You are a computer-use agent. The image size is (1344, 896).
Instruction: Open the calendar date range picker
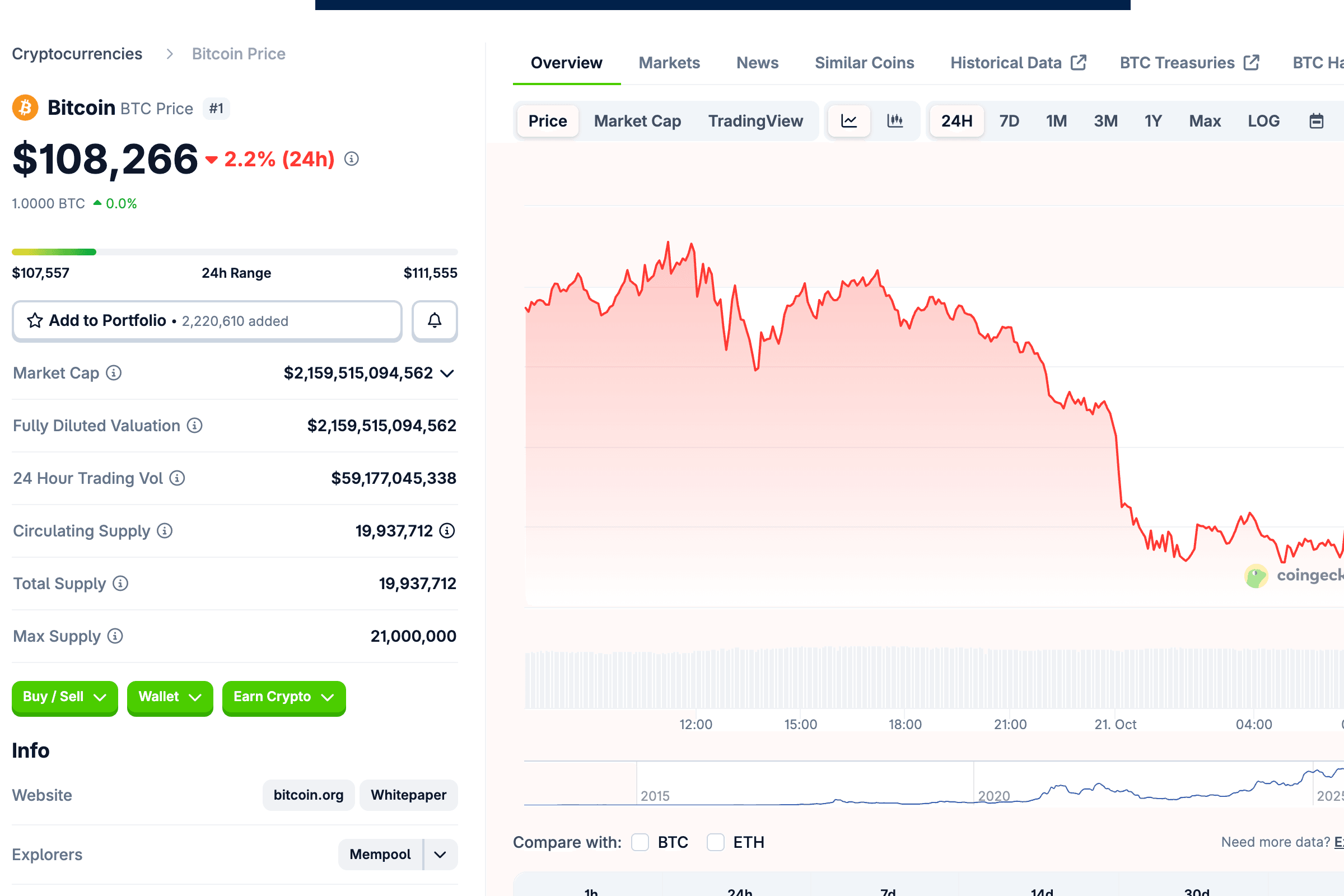click(1316, 121)
